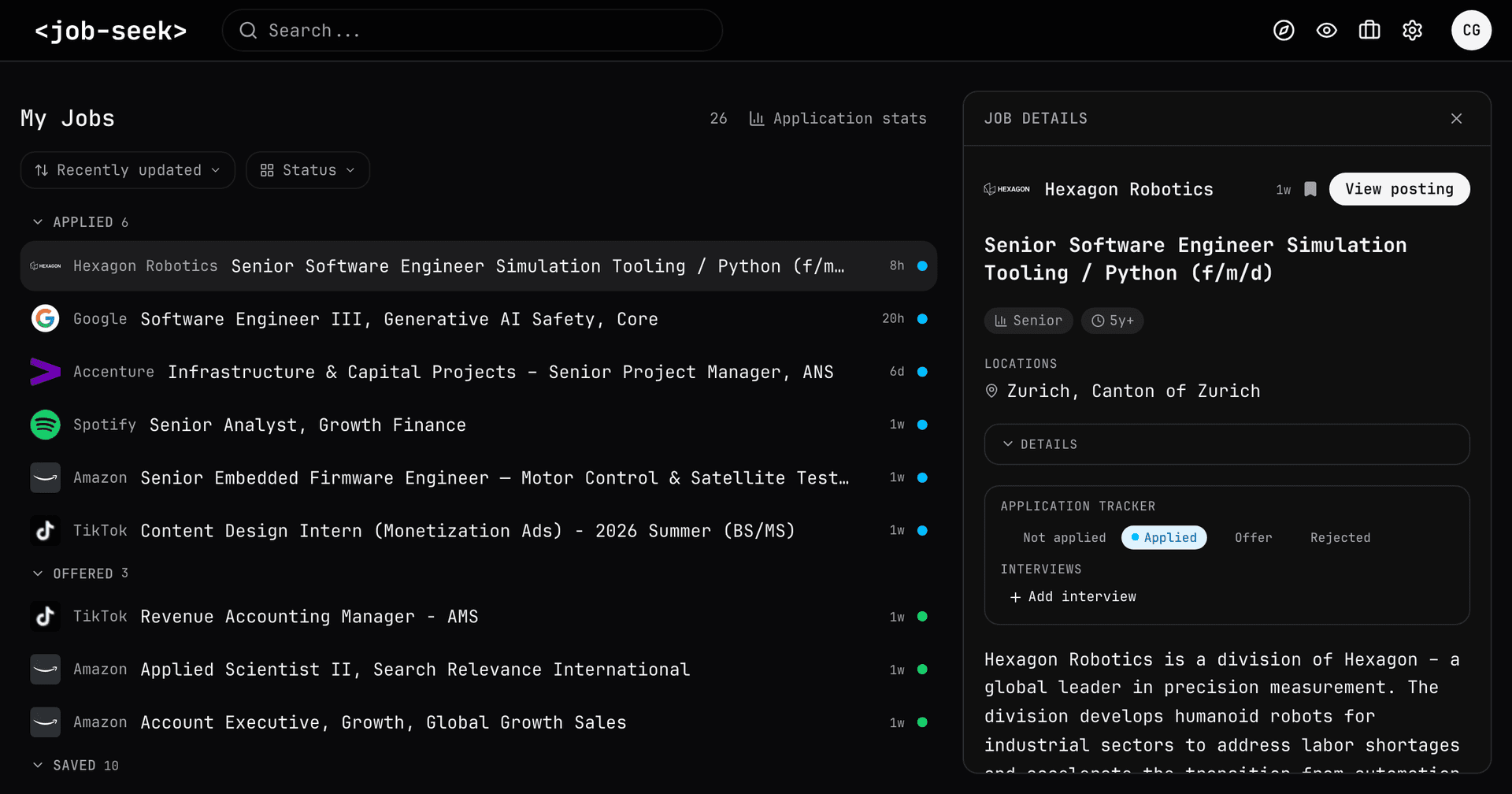This screenshot has width=1512, height=794.
Task: Collapse the APPLIED section
Action: tap(80, 222)
